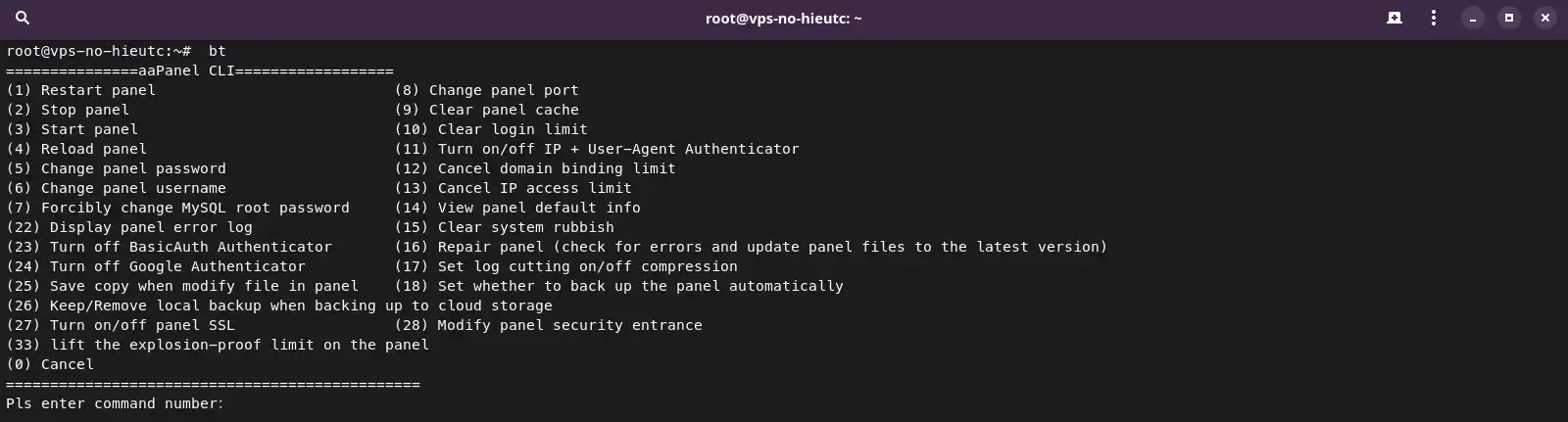
Task: Click the "(8) Change panel port" entry
Action: click(486, 90)
